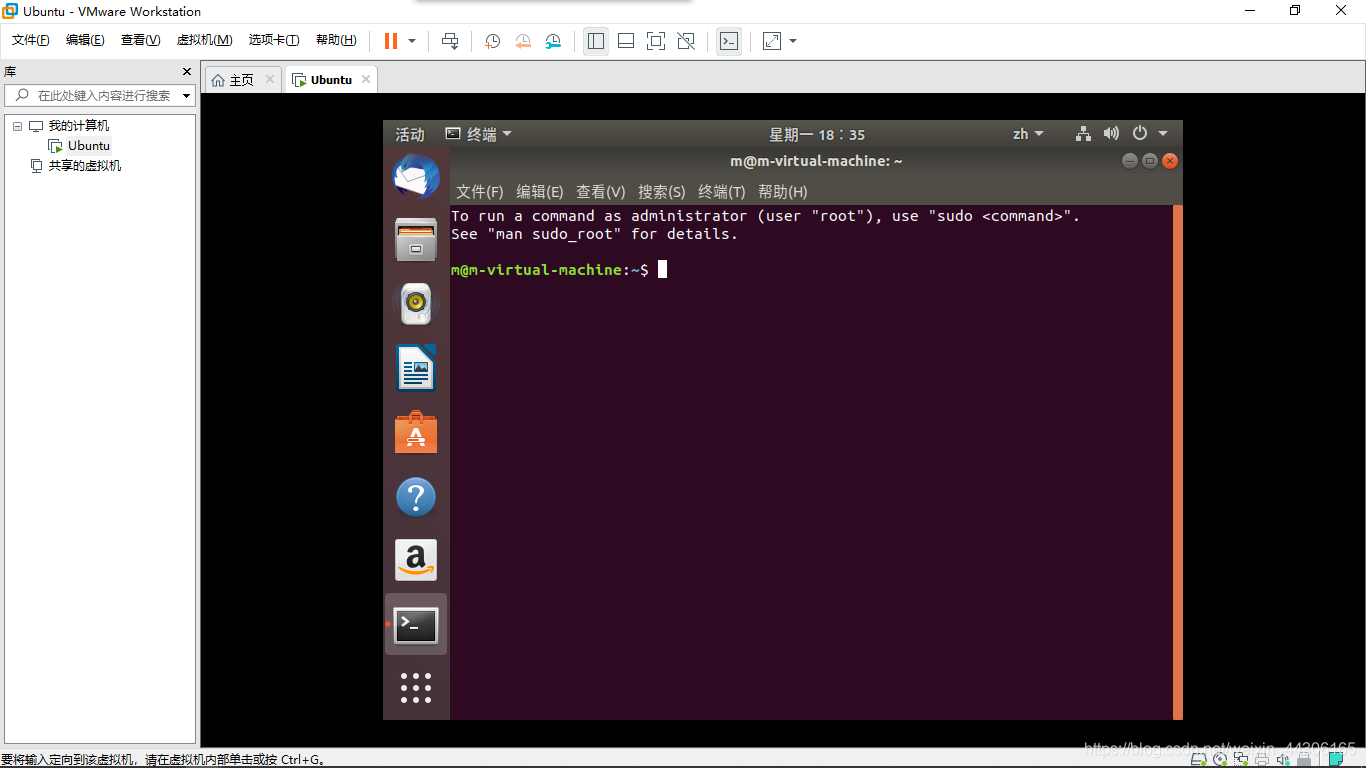Click the CD/DVD drive status icon
The width and height of the screenshot is (1366, 768).
click(1220, 759)
